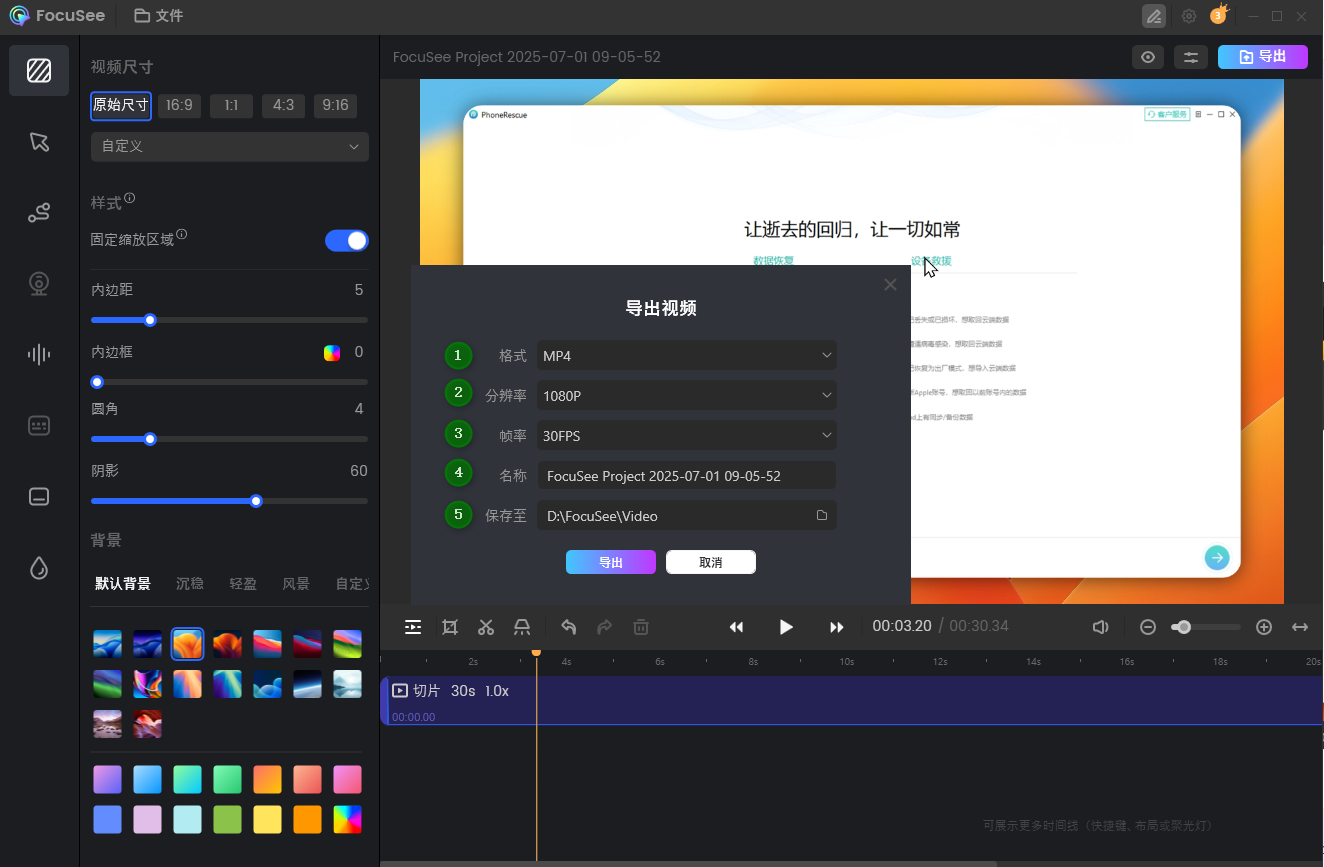1324x867 pixels.
Task: Switch to 默认背景 tab
Action: (123, 584)
